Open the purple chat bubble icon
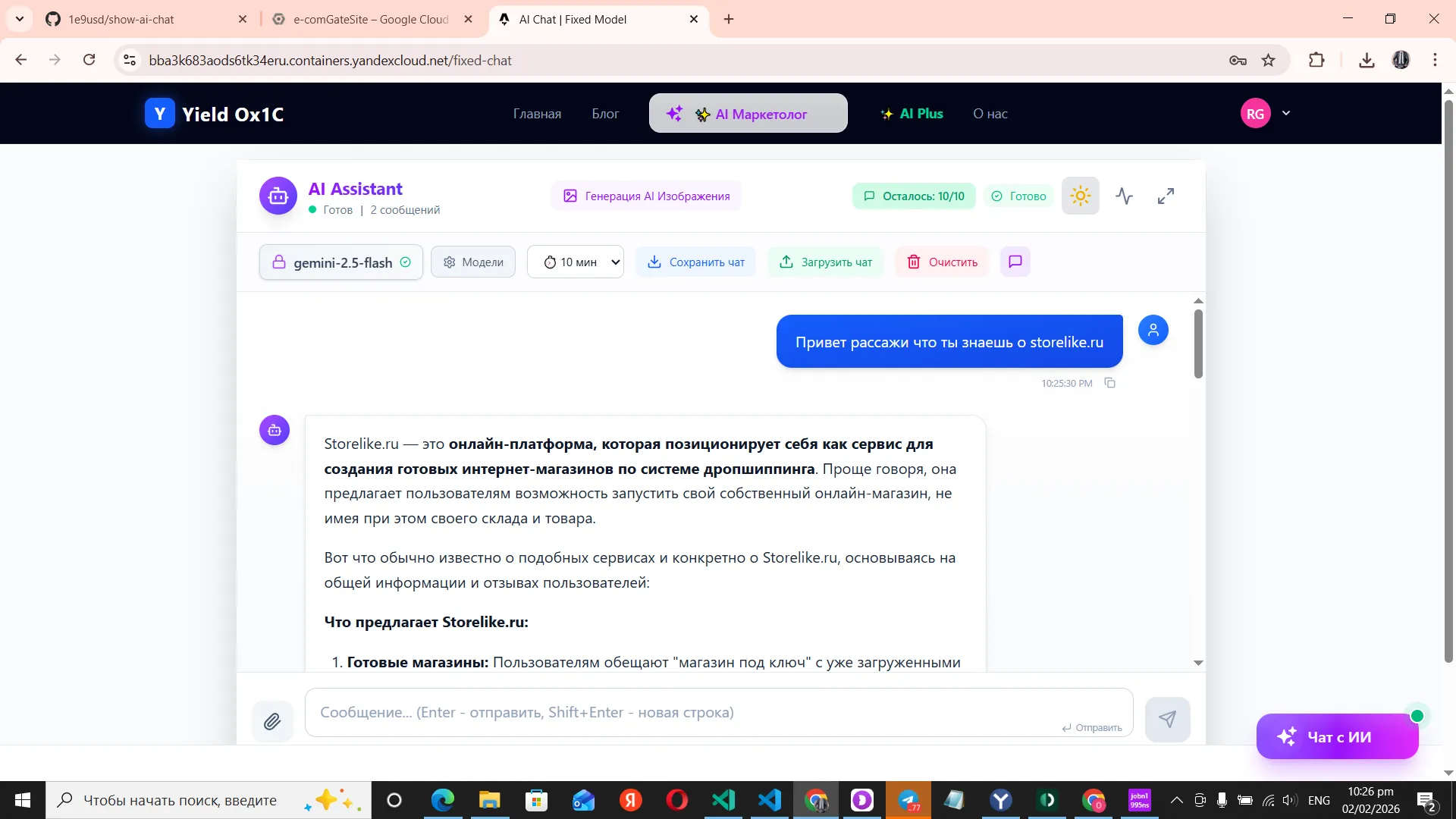The image size is (1456, 819). pyautogui.click(x=1015, y=262)
